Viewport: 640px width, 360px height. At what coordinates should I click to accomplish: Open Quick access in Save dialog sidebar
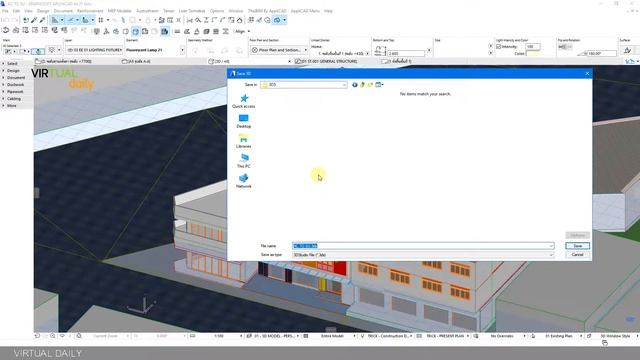pos(244,101)
